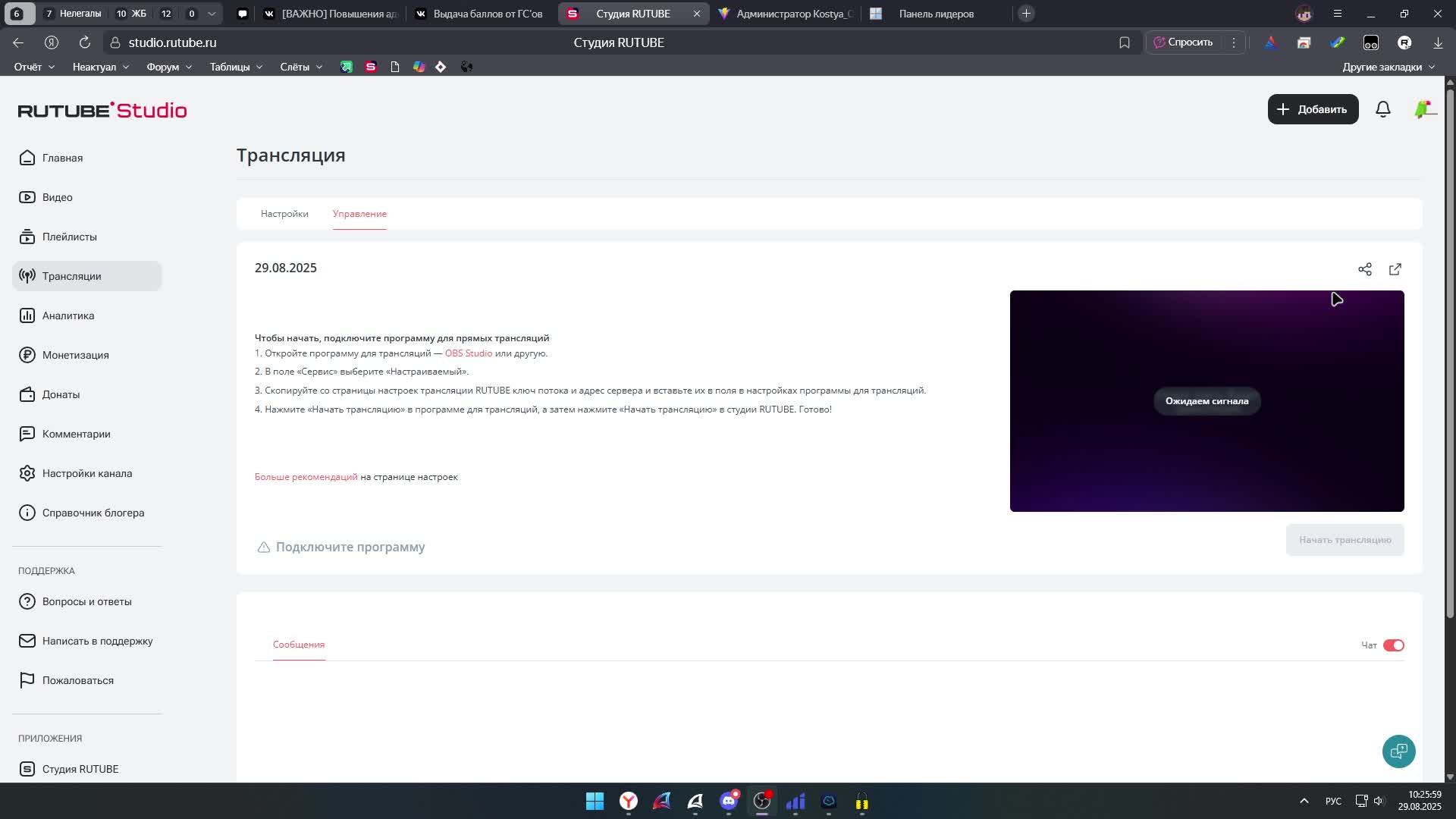Open Аналитика in sidebar

coord(67,315)
